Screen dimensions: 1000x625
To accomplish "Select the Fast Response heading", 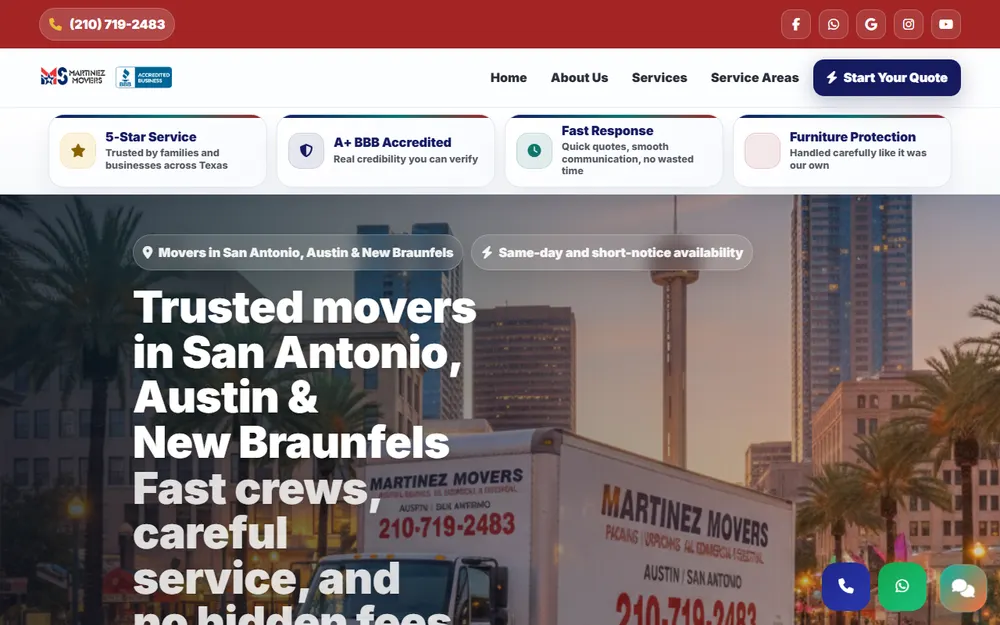I will 607,131.
